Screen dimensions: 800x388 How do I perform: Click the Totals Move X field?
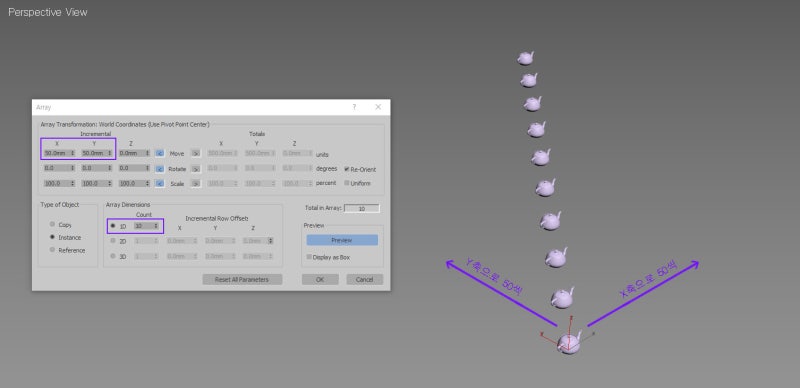coord(221,153)
